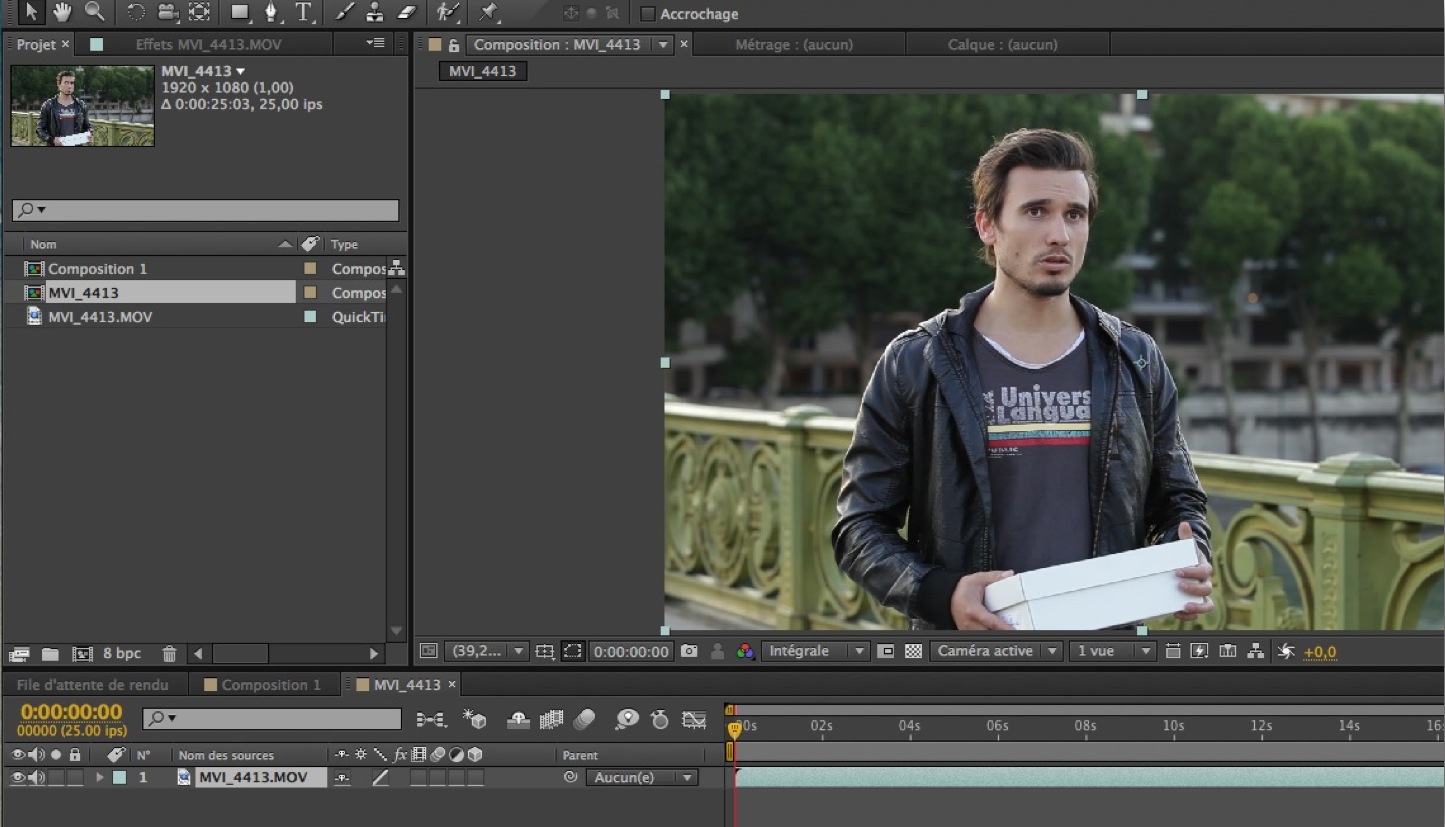Viewport: 1445px width, 827px height.
Task: Activate the Rotation tool
Action: pyautogui.click(x=136, y=14)
